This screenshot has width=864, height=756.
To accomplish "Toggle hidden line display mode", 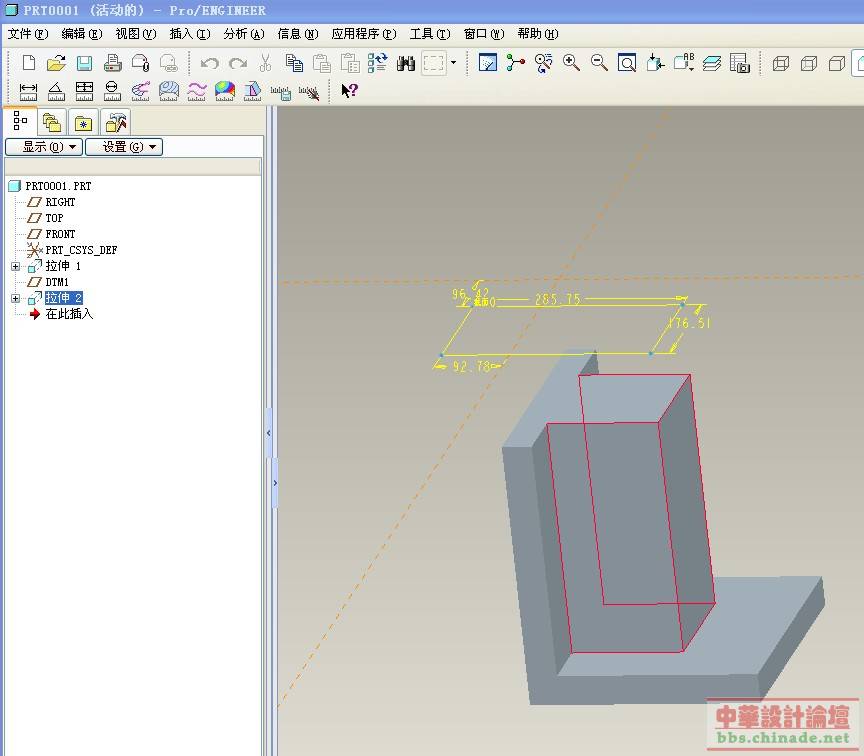I will click(x=809, y=63).
